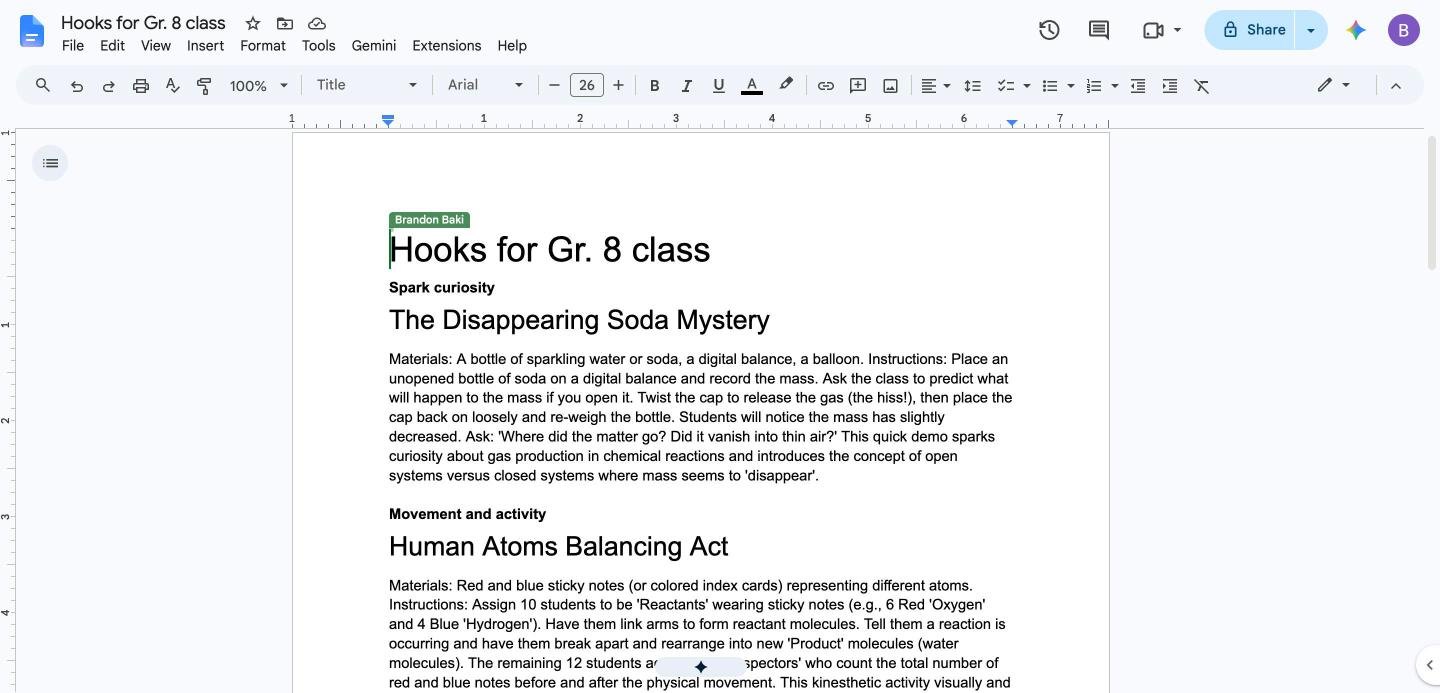Open the editing mode pencil dropdown

[x=1333, y=85]
